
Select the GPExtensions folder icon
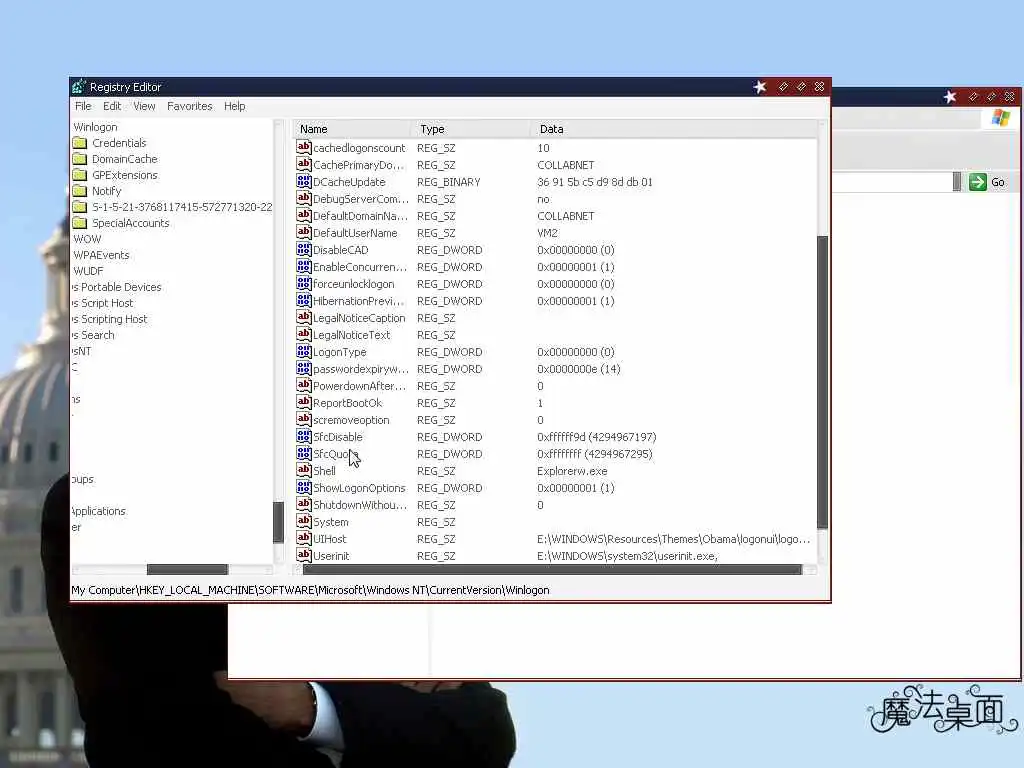pyautogui.click(x=80, y=175)
